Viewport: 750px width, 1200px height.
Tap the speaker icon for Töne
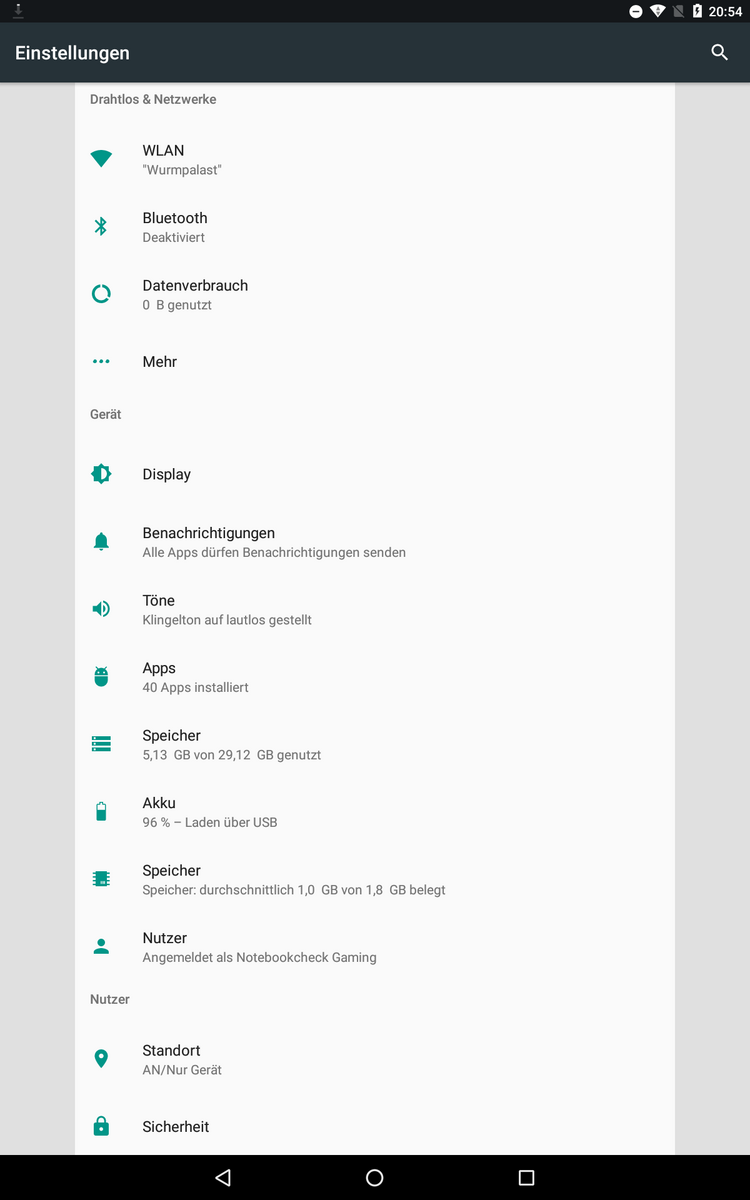point(101,609)
